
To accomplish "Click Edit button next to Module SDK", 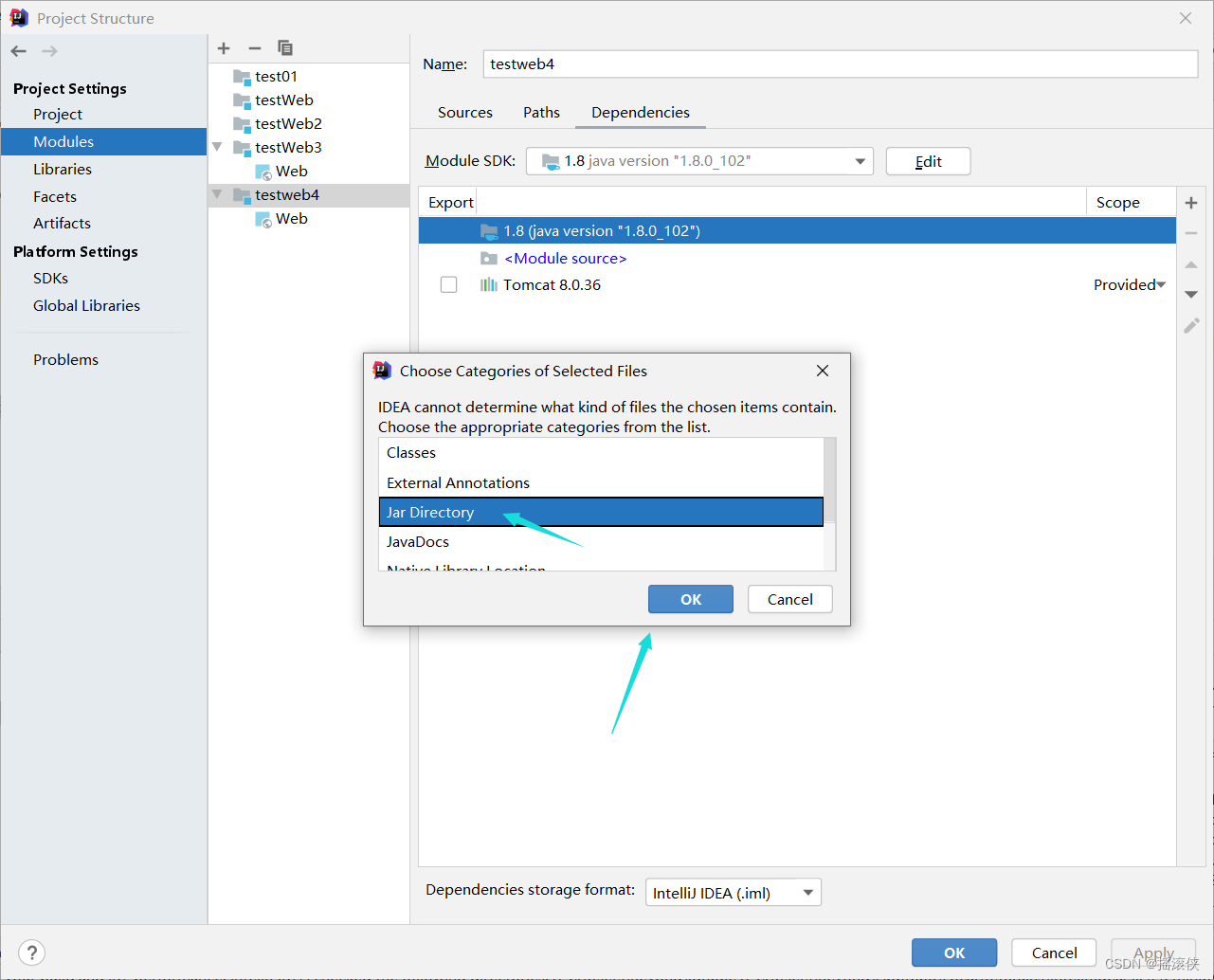I will (x=928, y=161).
